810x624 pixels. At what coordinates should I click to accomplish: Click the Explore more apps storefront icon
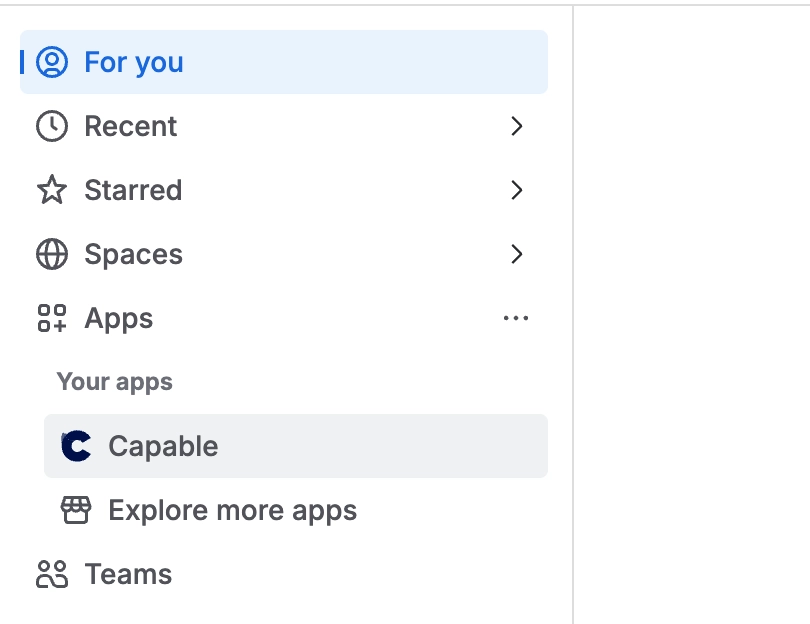(78, 510)
